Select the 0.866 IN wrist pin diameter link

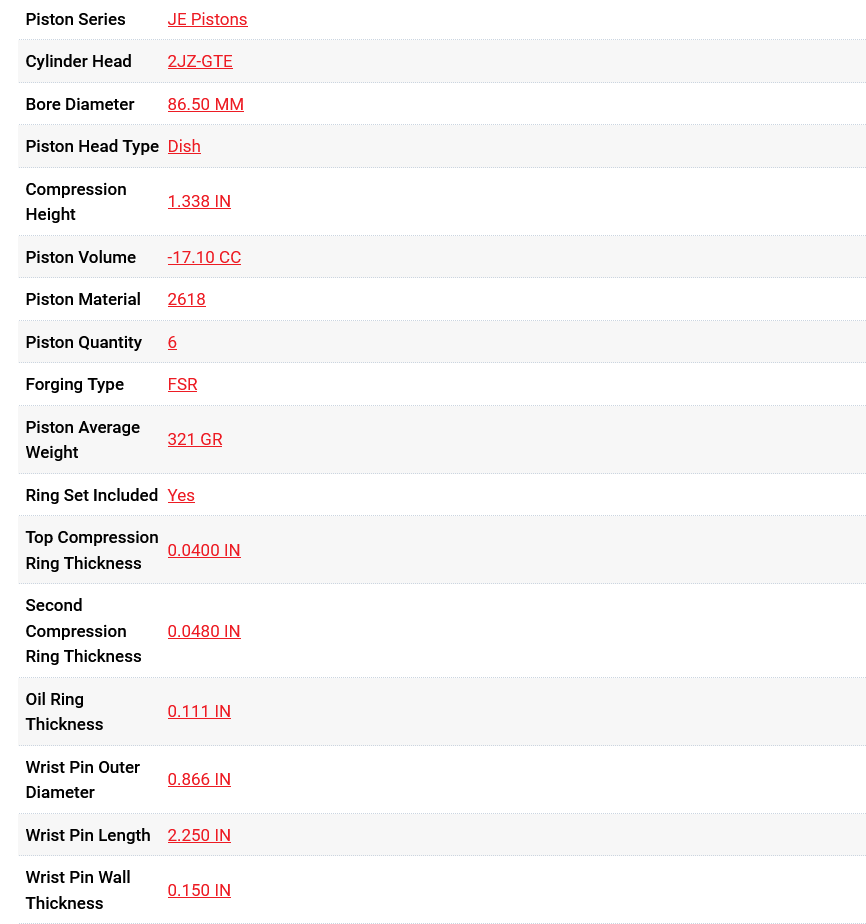pos(199,779)
